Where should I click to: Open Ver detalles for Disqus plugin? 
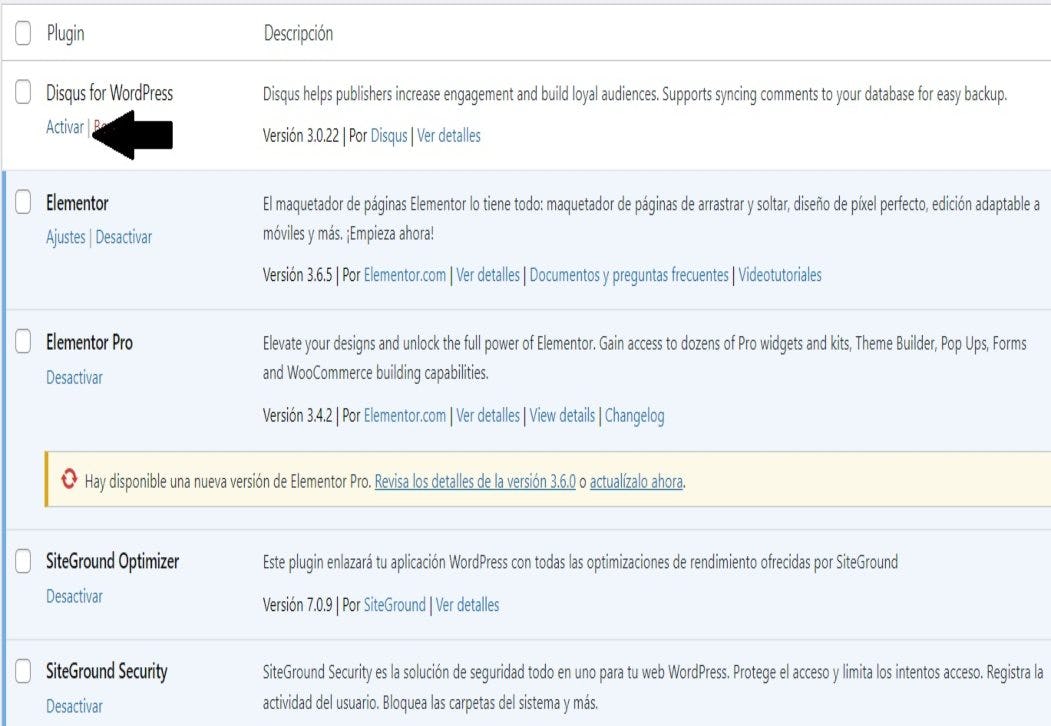point(450,135)
